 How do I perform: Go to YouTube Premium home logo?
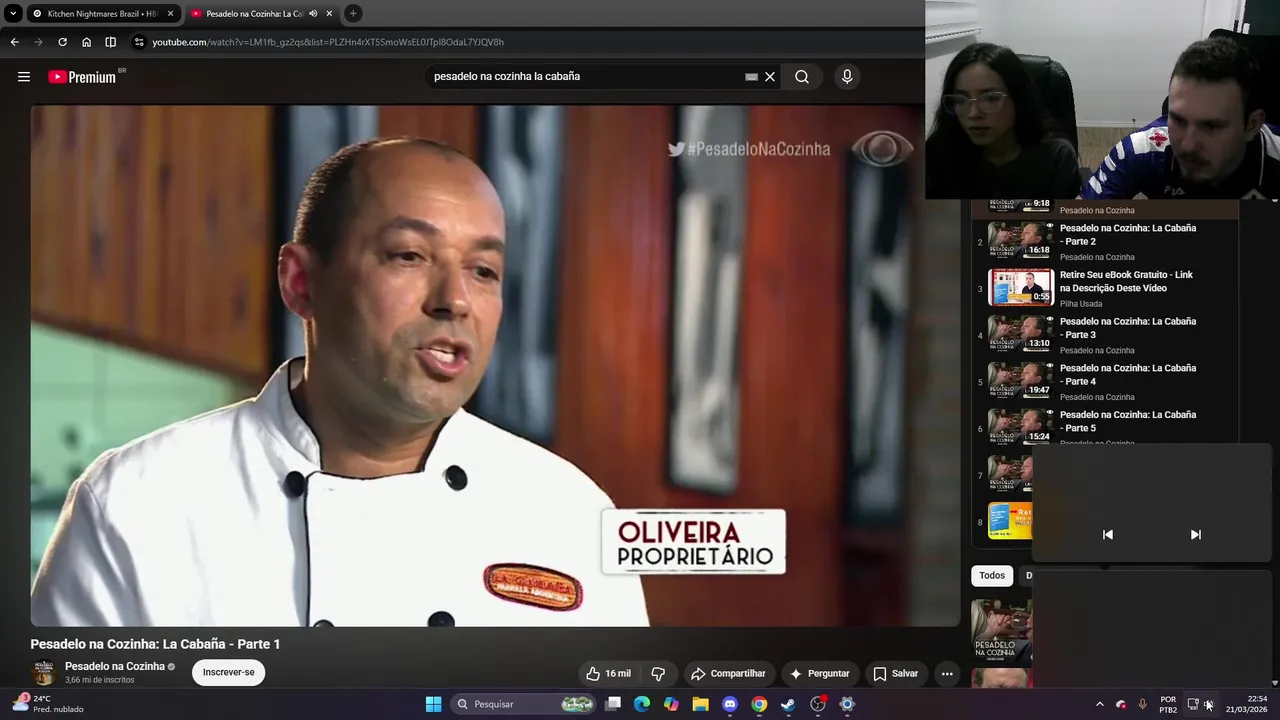coord(83,77)
